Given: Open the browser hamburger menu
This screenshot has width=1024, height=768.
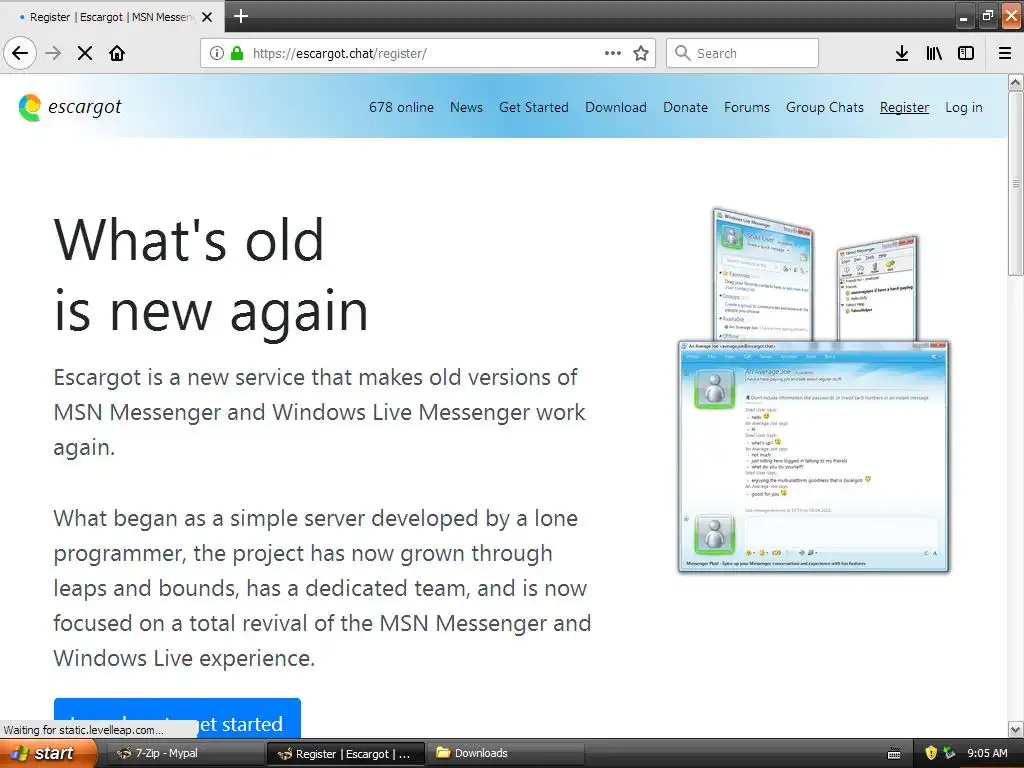Looking at the screenshot, I should click(x=1005, y=53).
